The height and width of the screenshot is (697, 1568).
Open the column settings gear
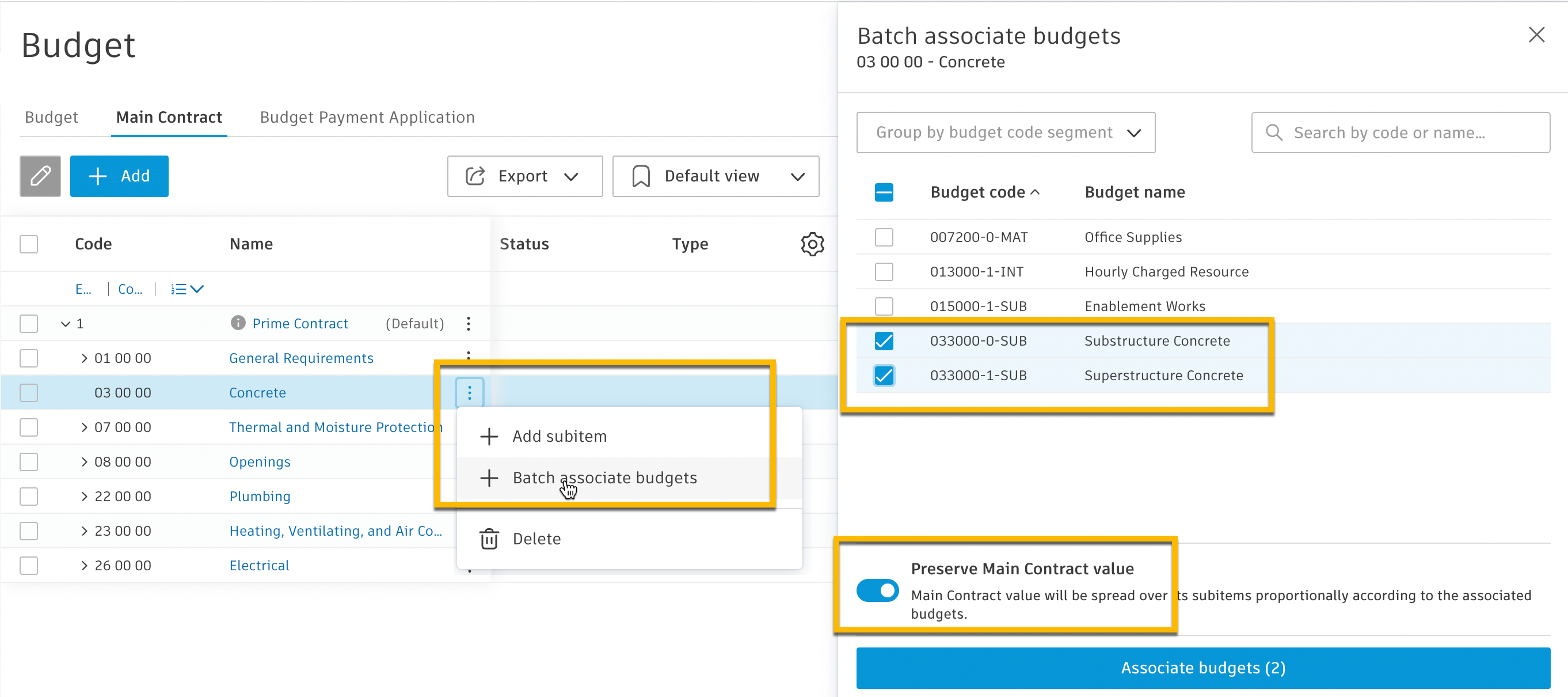click(812, 244)
